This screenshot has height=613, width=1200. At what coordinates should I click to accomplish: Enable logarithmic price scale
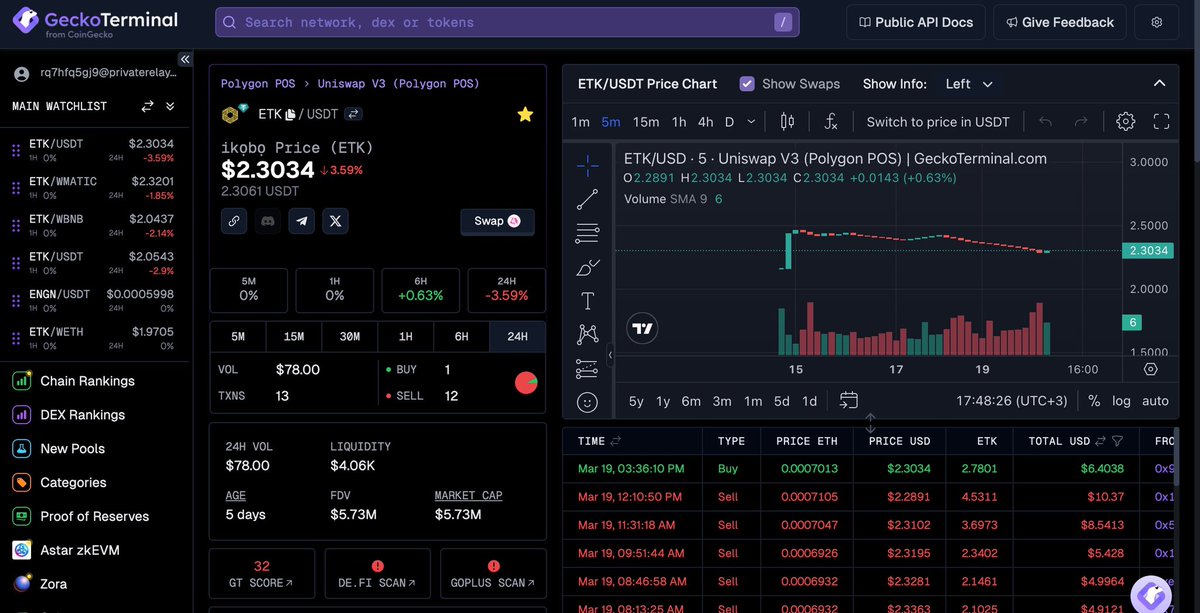click(x=1121, y=400)
